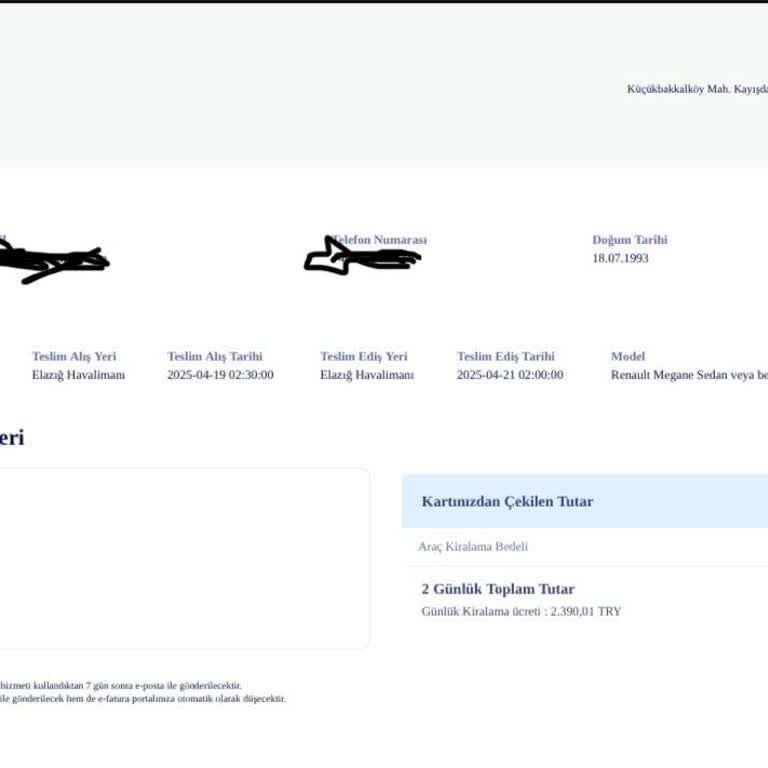
Task: Click the Teslim Alış Yeri label
Action: pyautogui.click(x=74, y=356)
